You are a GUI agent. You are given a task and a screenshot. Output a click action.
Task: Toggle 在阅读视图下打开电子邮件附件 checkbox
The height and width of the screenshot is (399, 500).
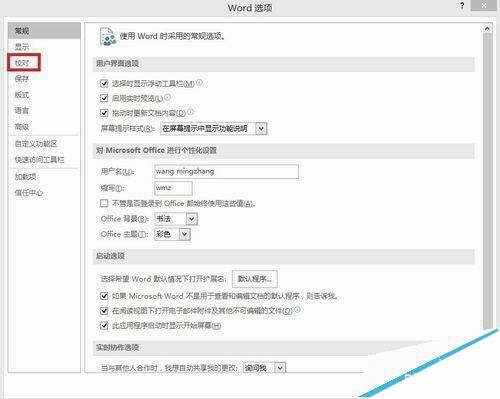(104, 311)
